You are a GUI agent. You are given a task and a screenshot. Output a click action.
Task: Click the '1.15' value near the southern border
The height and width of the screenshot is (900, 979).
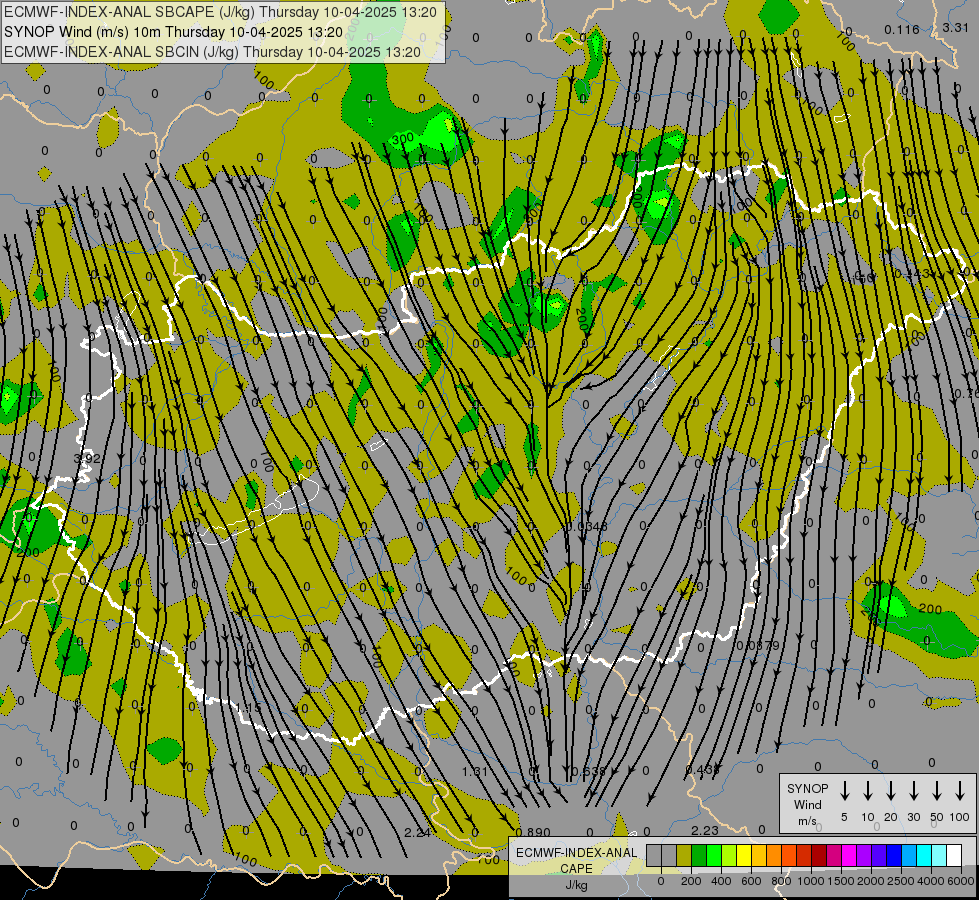point(248,708)
